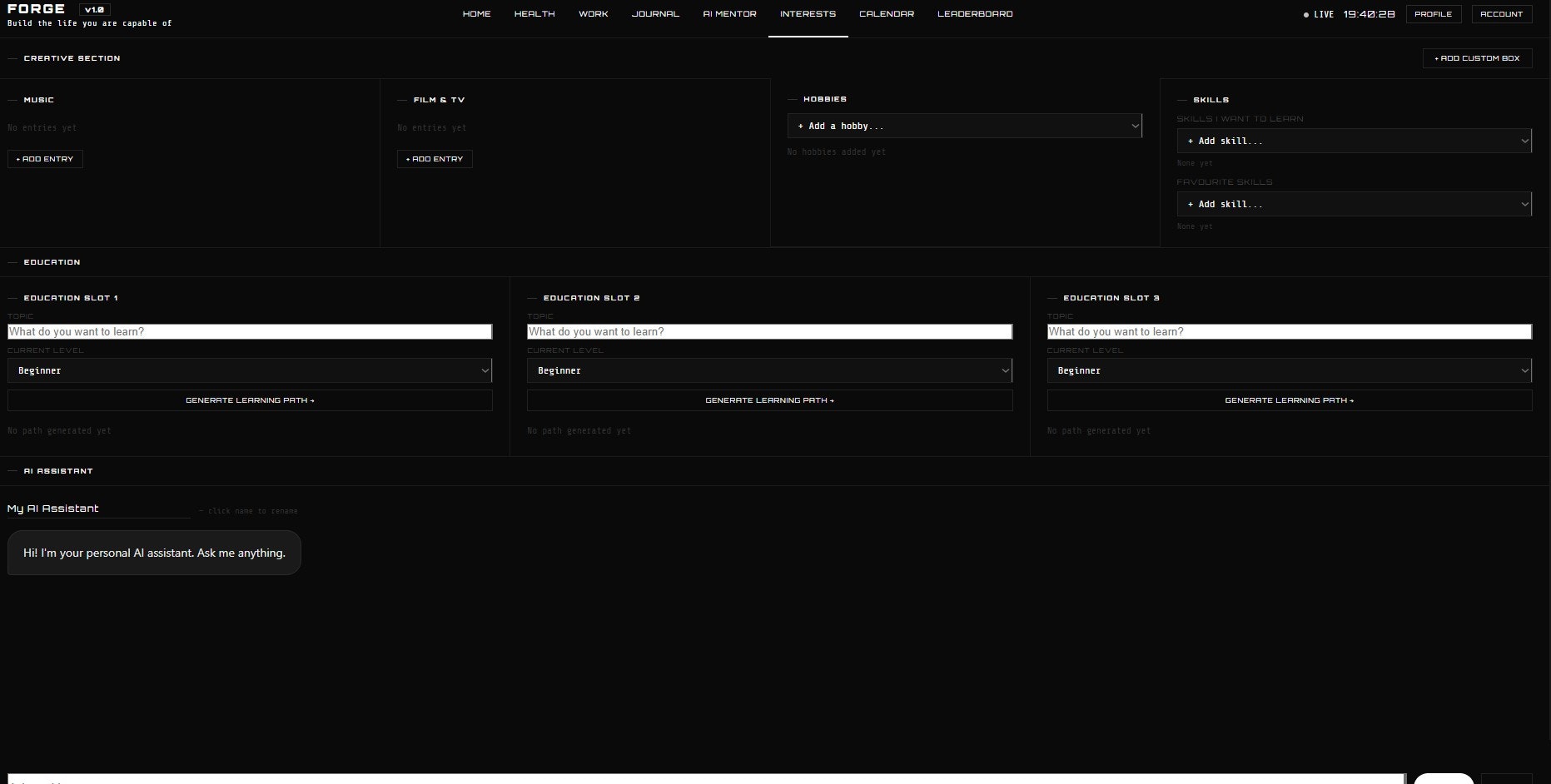Open the AI MENTOR tab
This screenshot has width=1551, height=784.
click(730, 14)
